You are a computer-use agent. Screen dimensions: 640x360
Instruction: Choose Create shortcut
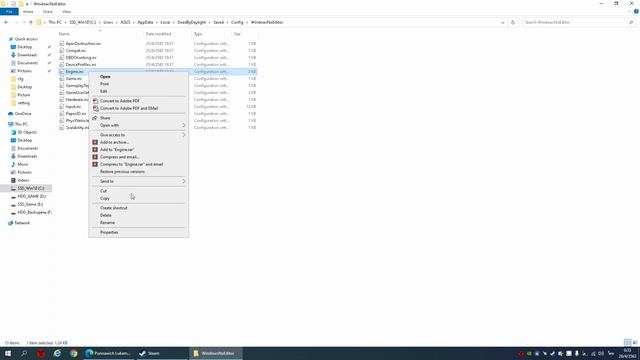[x=114, y=208]
